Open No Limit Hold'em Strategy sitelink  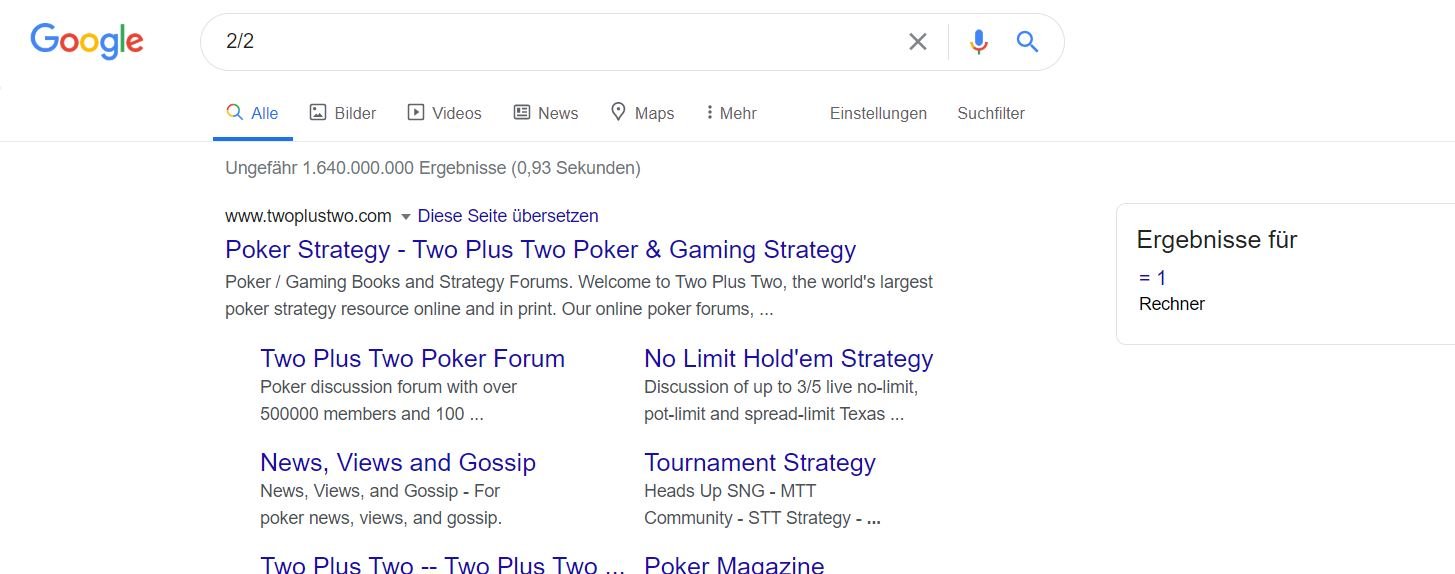[x=788, y=358]
